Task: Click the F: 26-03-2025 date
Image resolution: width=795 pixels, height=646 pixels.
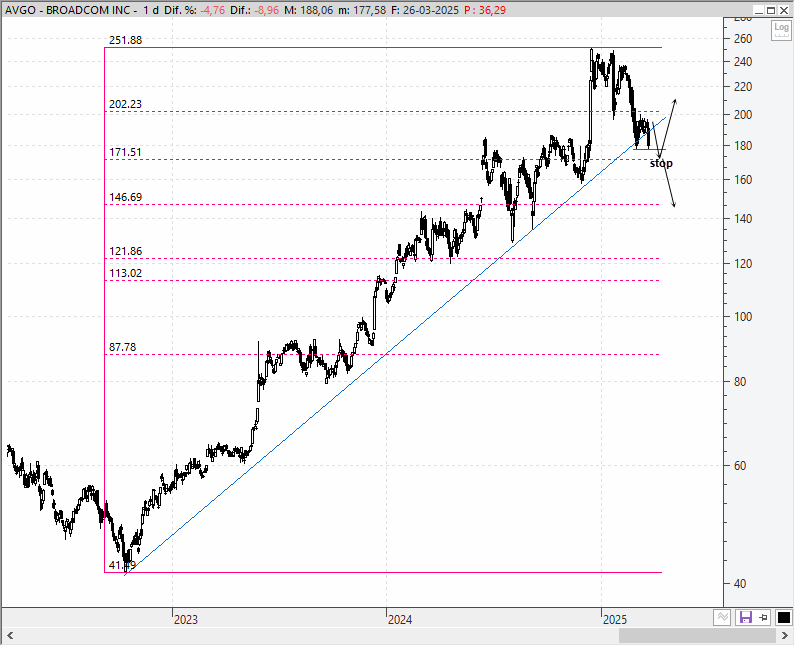Action: tap(425, 10)
